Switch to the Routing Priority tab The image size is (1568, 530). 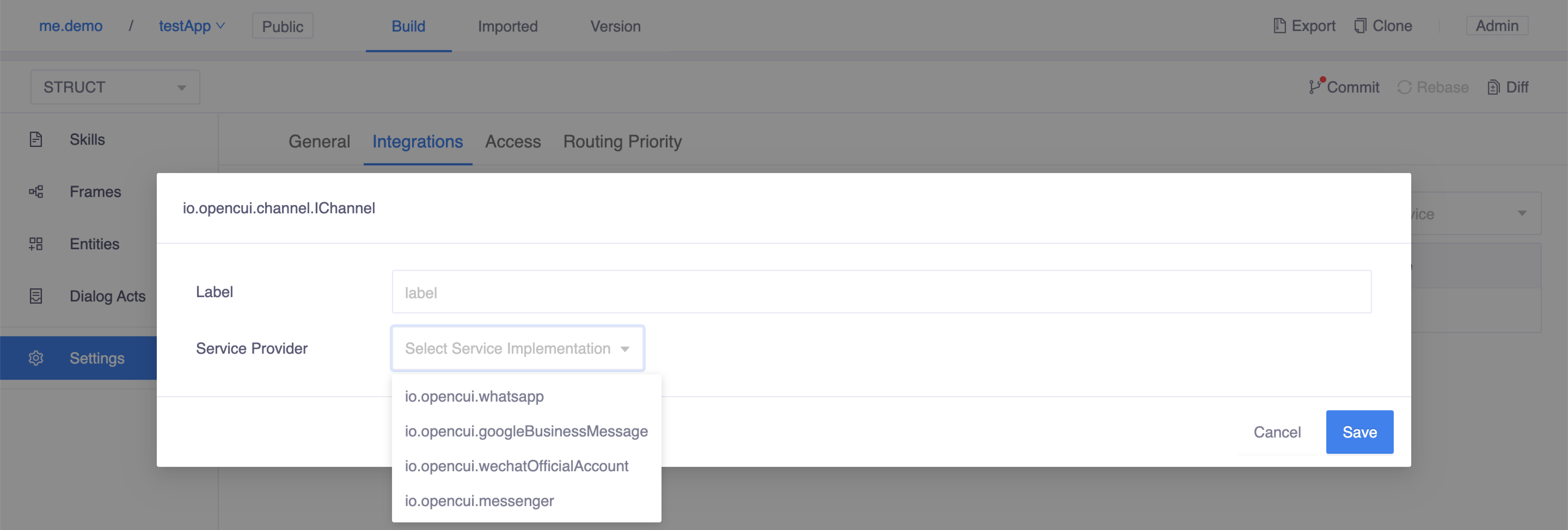point(622,142)
